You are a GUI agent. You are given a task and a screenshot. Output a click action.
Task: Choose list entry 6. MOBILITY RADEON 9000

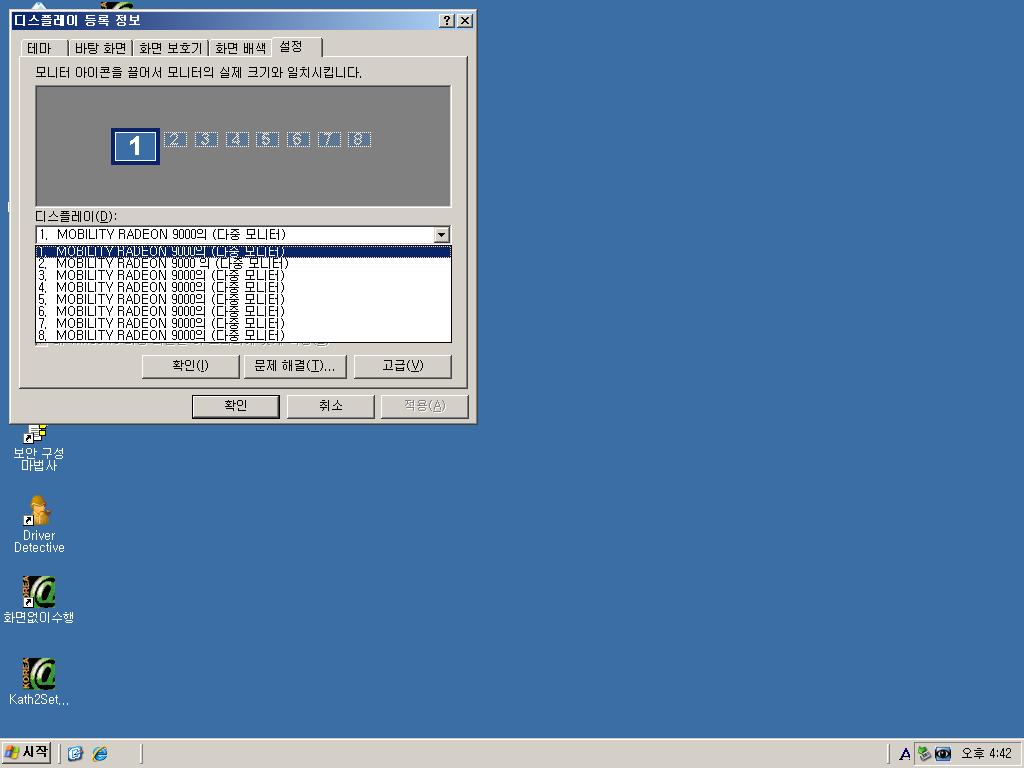pos(243,311)
